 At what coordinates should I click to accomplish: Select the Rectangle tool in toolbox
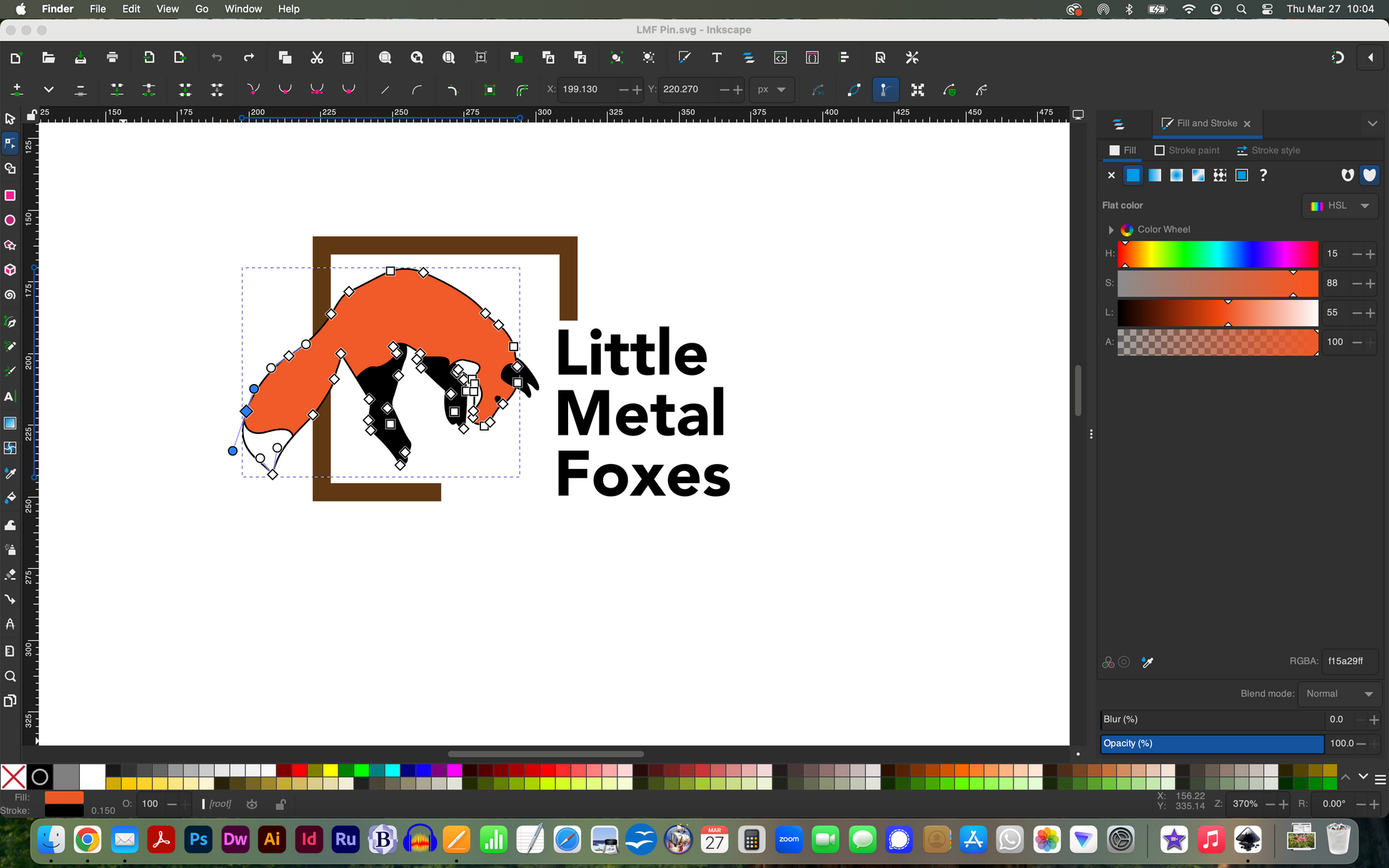tap(10, 195)
